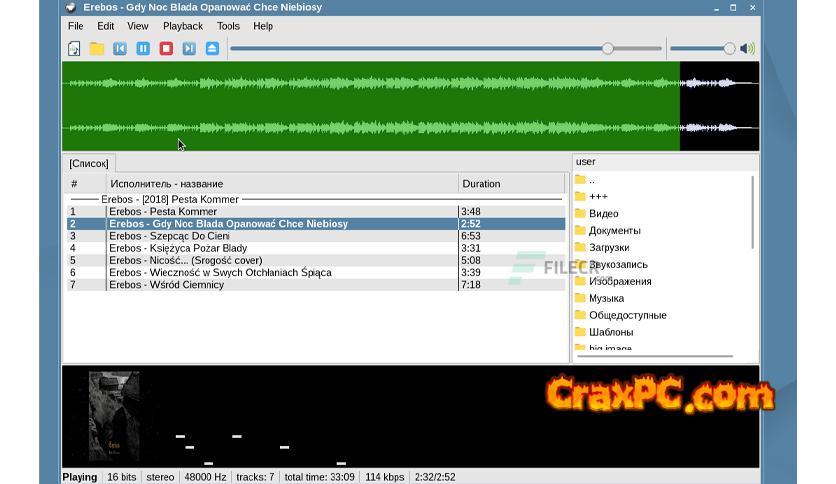Image resolution: width=836 pixels, height=484 pixels.
Task: Switch to the [Список] playlist tab
Action: click(89, 163)
